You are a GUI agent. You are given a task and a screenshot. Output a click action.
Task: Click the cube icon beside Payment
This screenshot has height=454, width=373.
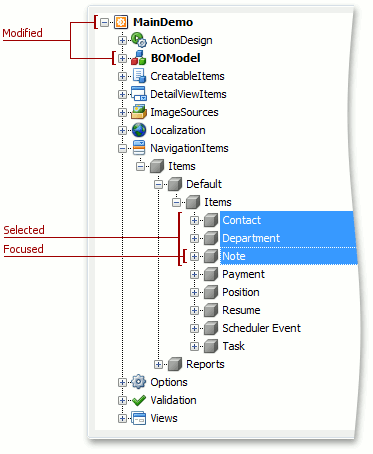click(x=211, y=274)
